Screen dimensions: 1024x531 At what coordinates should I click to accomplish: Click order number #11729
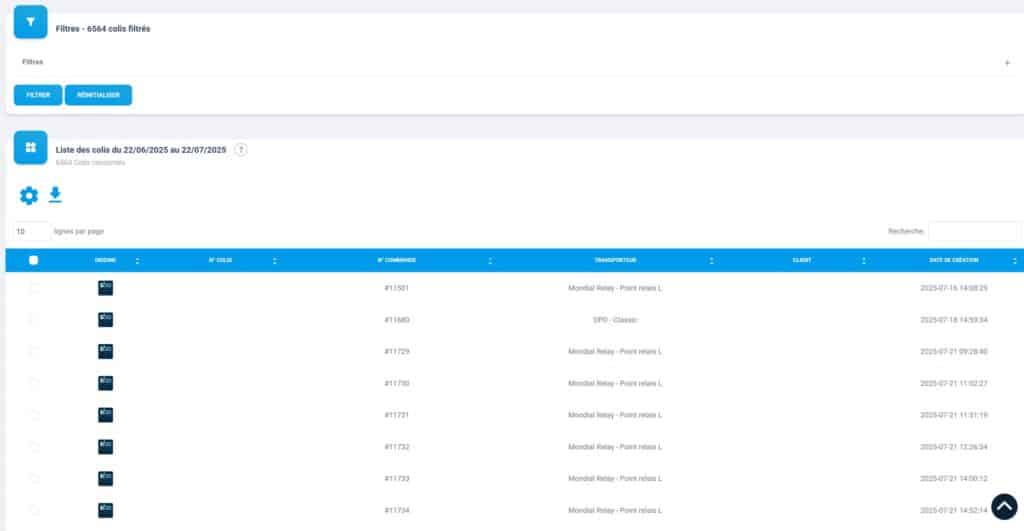point(396,351)
